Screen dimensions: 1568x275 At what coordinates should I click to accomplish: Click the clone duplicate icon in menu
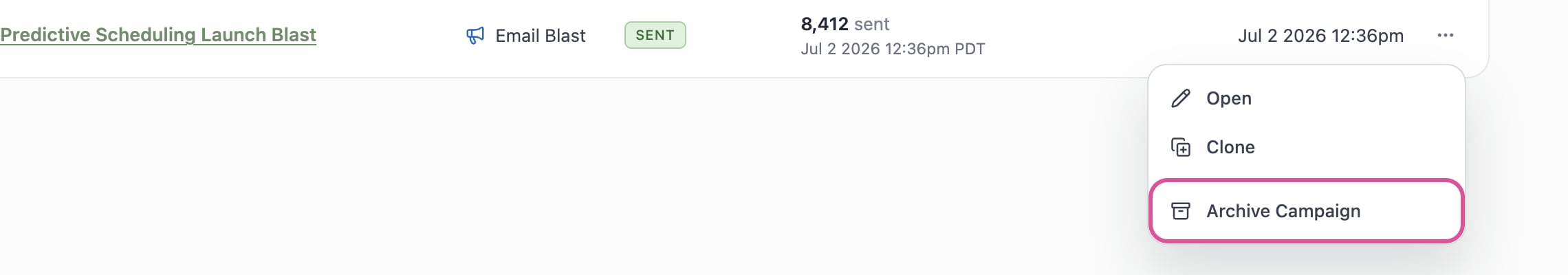pyautogui.click(x=1180, y=147)
